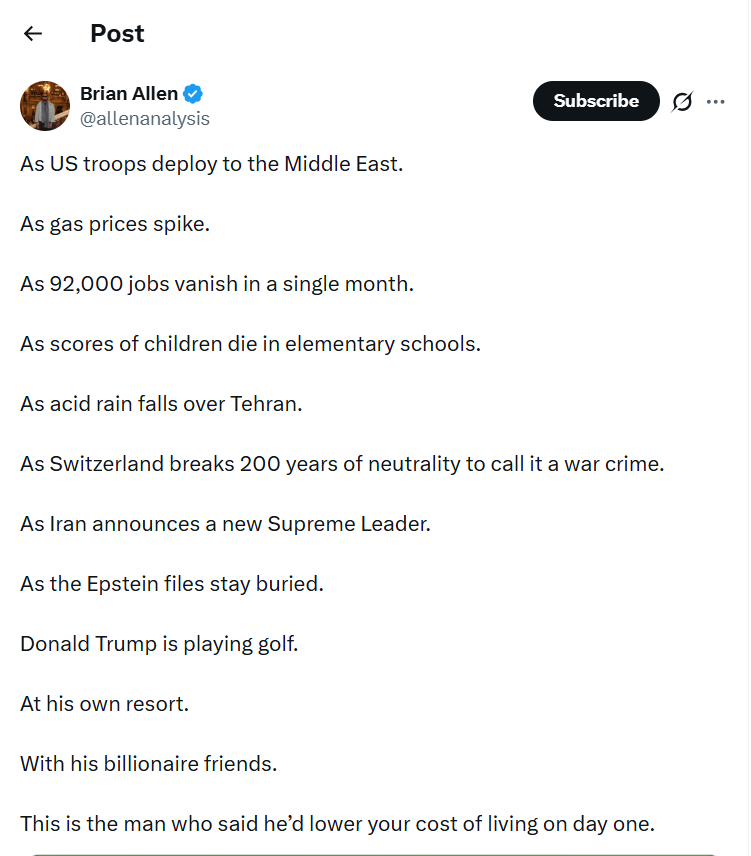Click the Post page heading
The width and height of the screenshot is (751, 856).
(117, 34)
